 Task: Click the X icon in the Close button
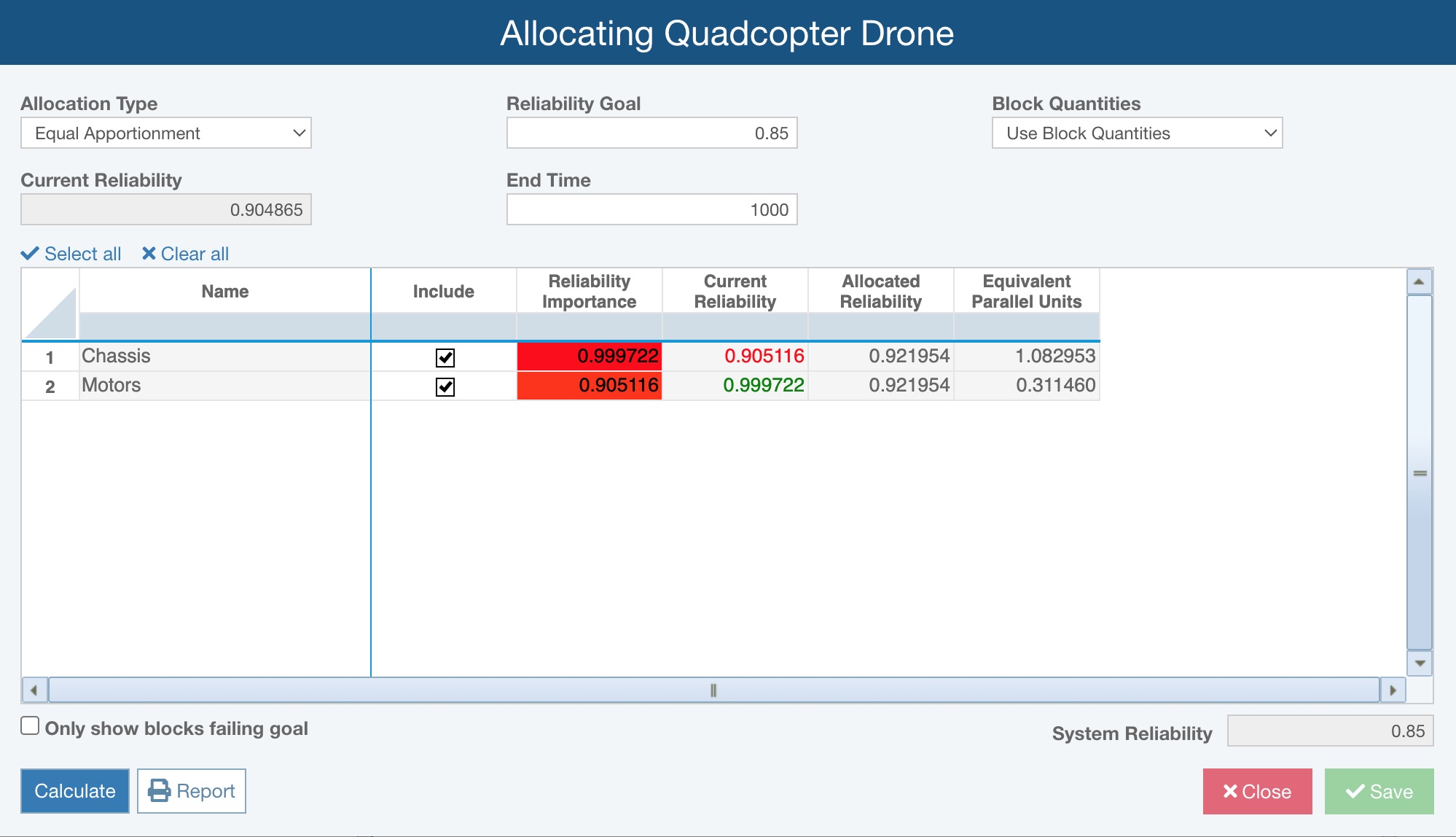coord(1230,791)
